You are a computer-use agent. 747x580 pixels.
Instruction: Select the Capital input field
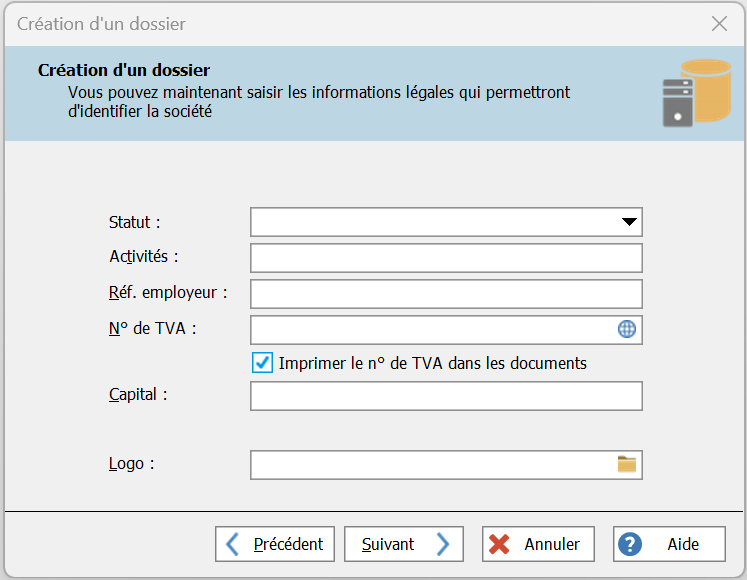(445, 396)
